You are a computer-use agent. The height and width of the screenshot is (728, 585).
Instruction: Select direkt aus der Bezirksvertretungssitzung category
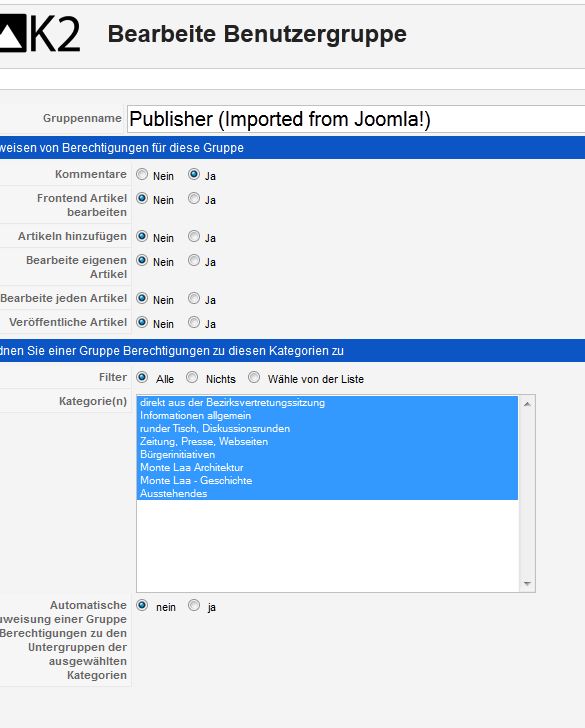pyautogui.click(x=327, y=403)
